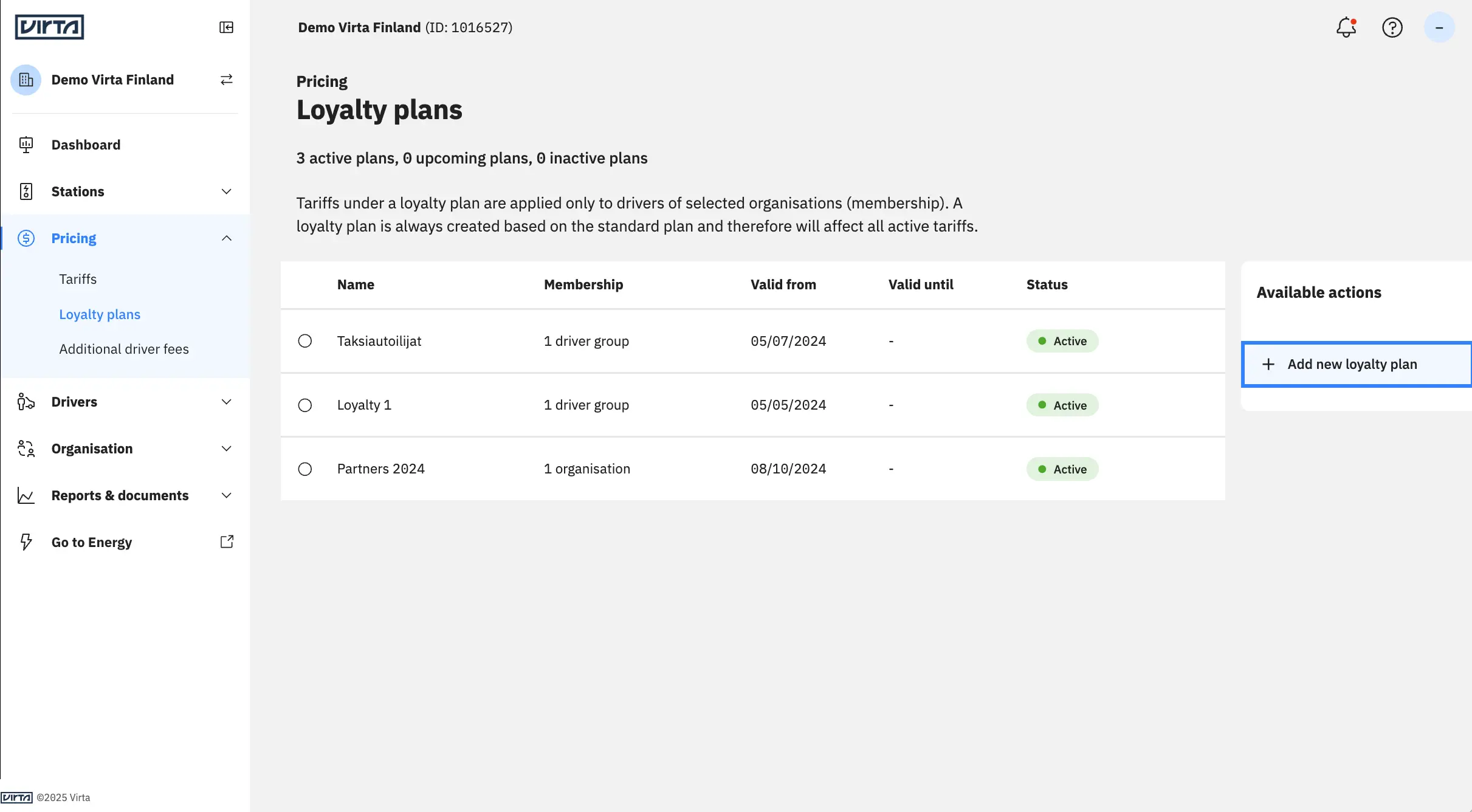Image resolution: width=1472 pixels, height=812 pixels.
Task: Click the Dashboard icon
Action: click(26, 145)
